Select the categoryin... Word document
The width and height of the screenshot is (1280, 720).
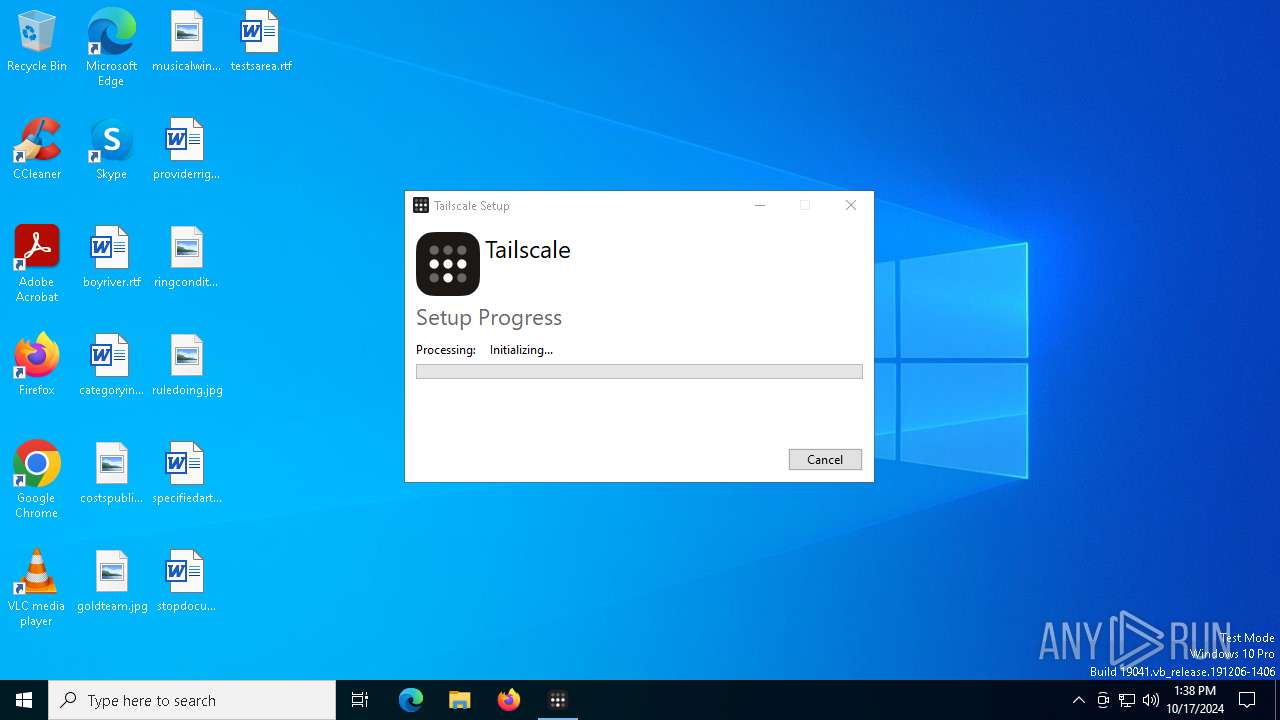111,366
